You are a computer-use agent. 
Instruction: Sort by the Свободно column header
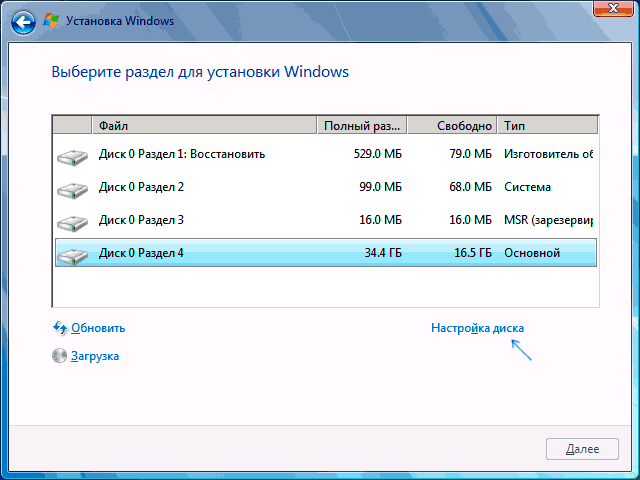tap(452, 126)
